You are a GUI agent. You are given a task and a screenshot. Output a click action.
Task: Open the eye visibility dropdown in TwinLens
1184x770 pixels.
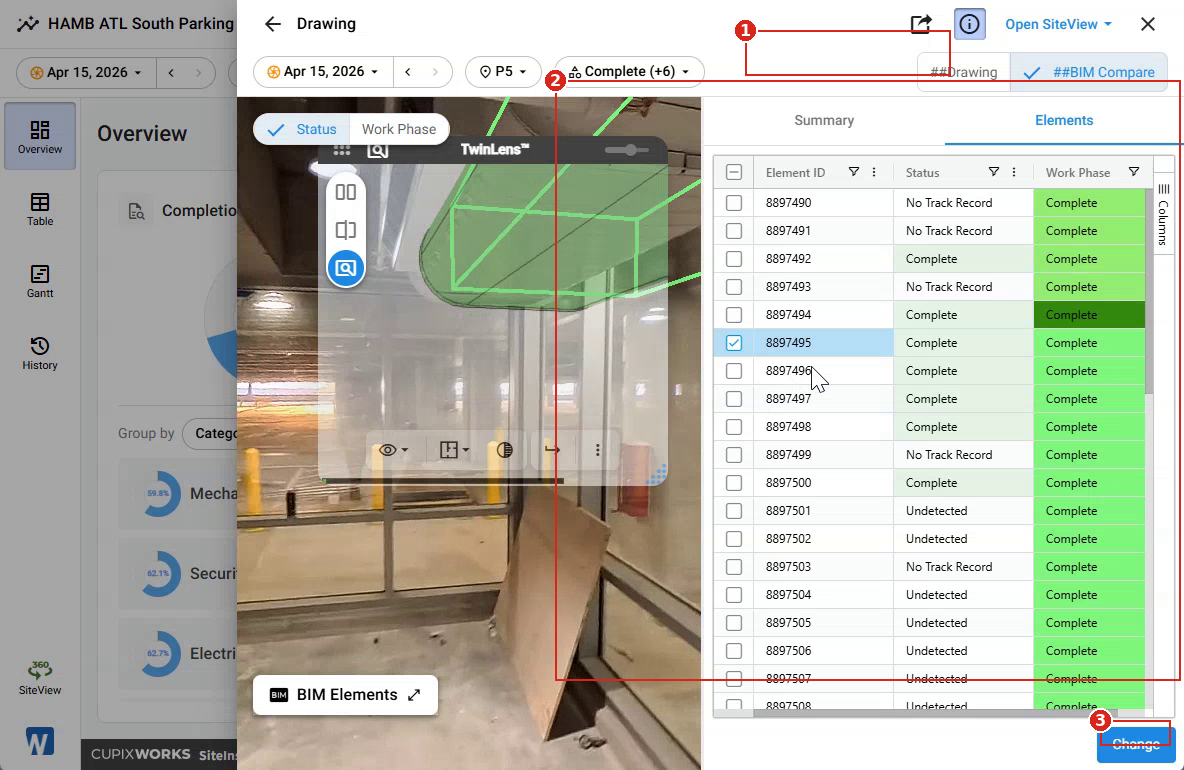click(x=393, y=450)
